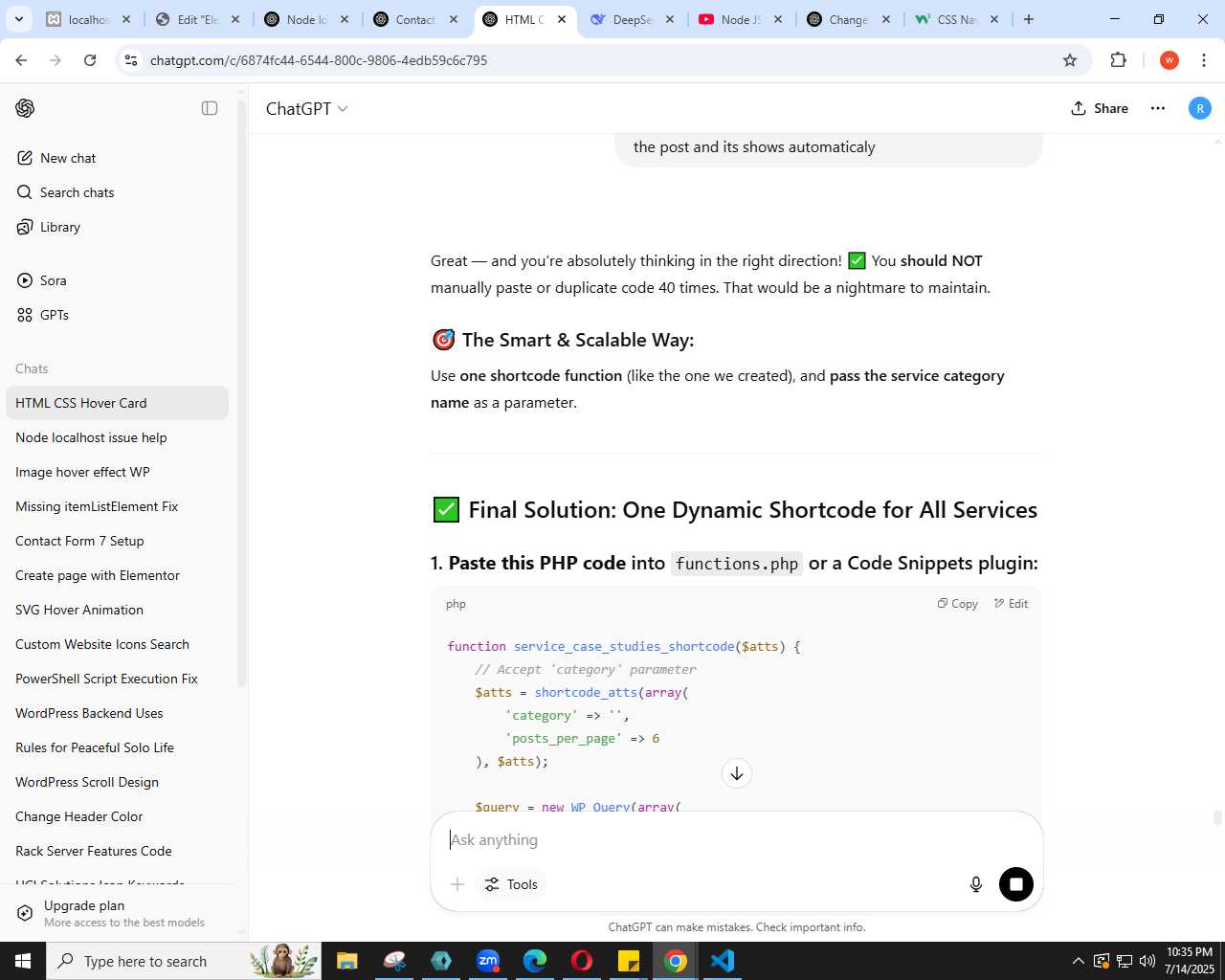Go back in browser history

tap(21, 60)
